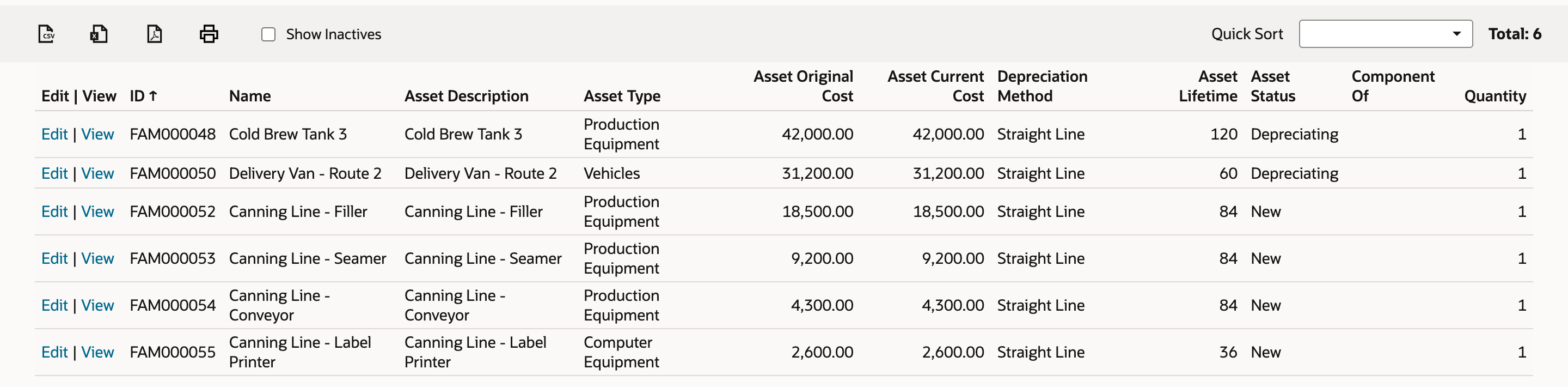Select the FAM000048 ID cell
This screenshot has width=1568, height=387.
[x=172, y=134]
